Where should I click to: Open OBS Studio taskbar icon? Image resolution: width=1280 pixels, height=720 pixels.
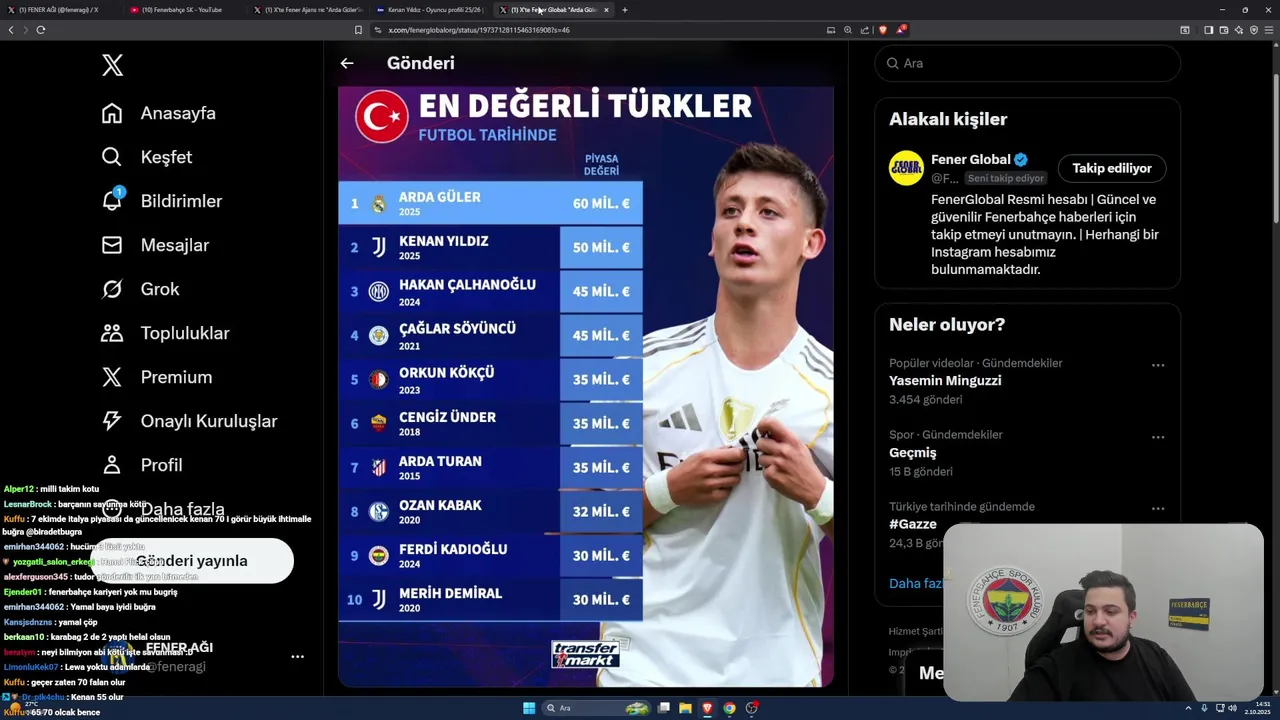(751, 708)
